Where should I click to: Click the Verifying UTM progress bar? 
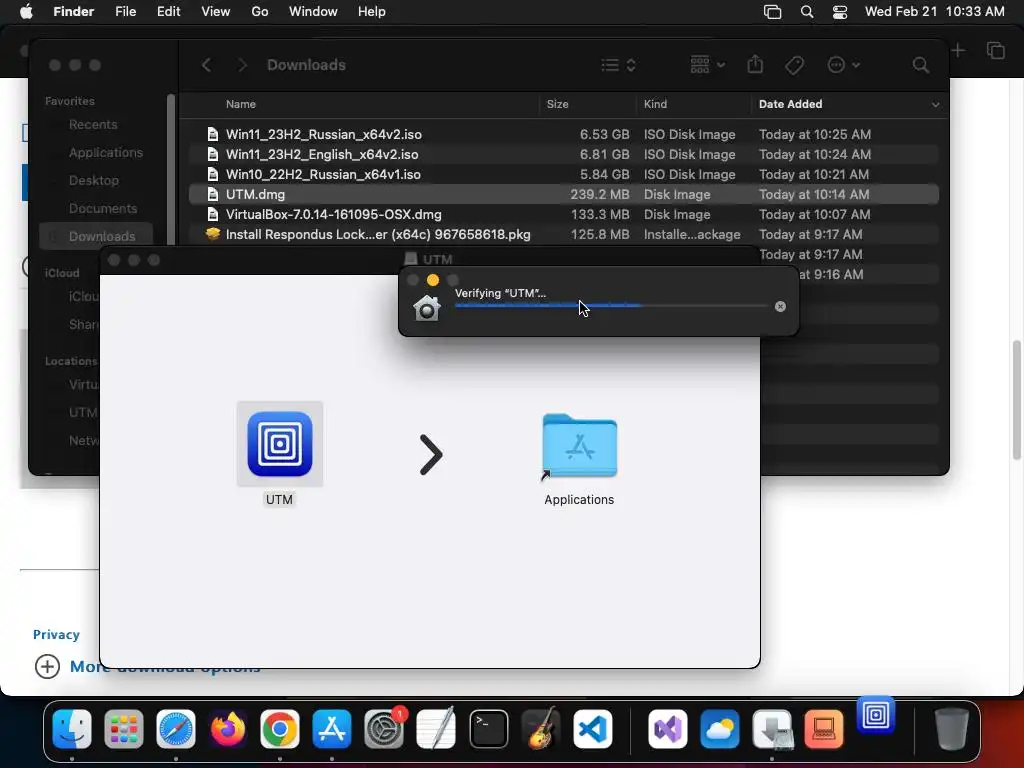click(x=611, y=306)
